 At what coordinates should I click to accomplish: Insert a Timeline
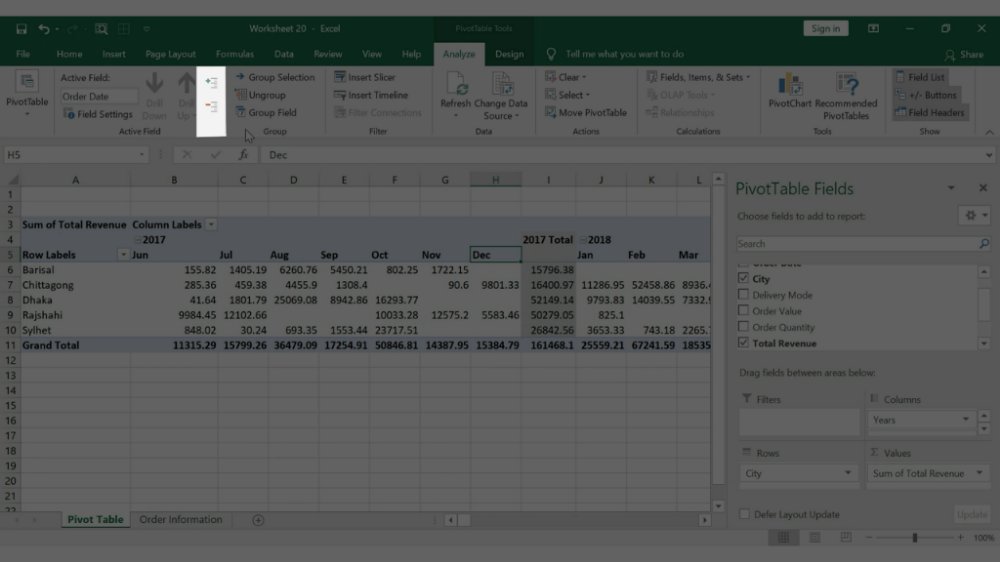(371, 94)
